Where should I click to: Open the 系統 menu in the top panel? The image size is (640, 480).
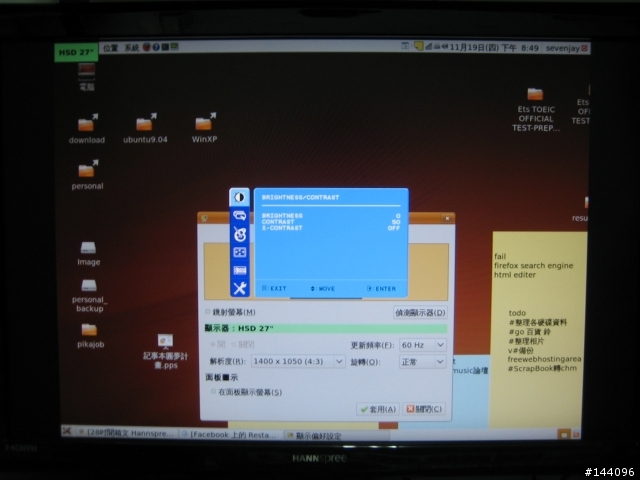[131, 48]
